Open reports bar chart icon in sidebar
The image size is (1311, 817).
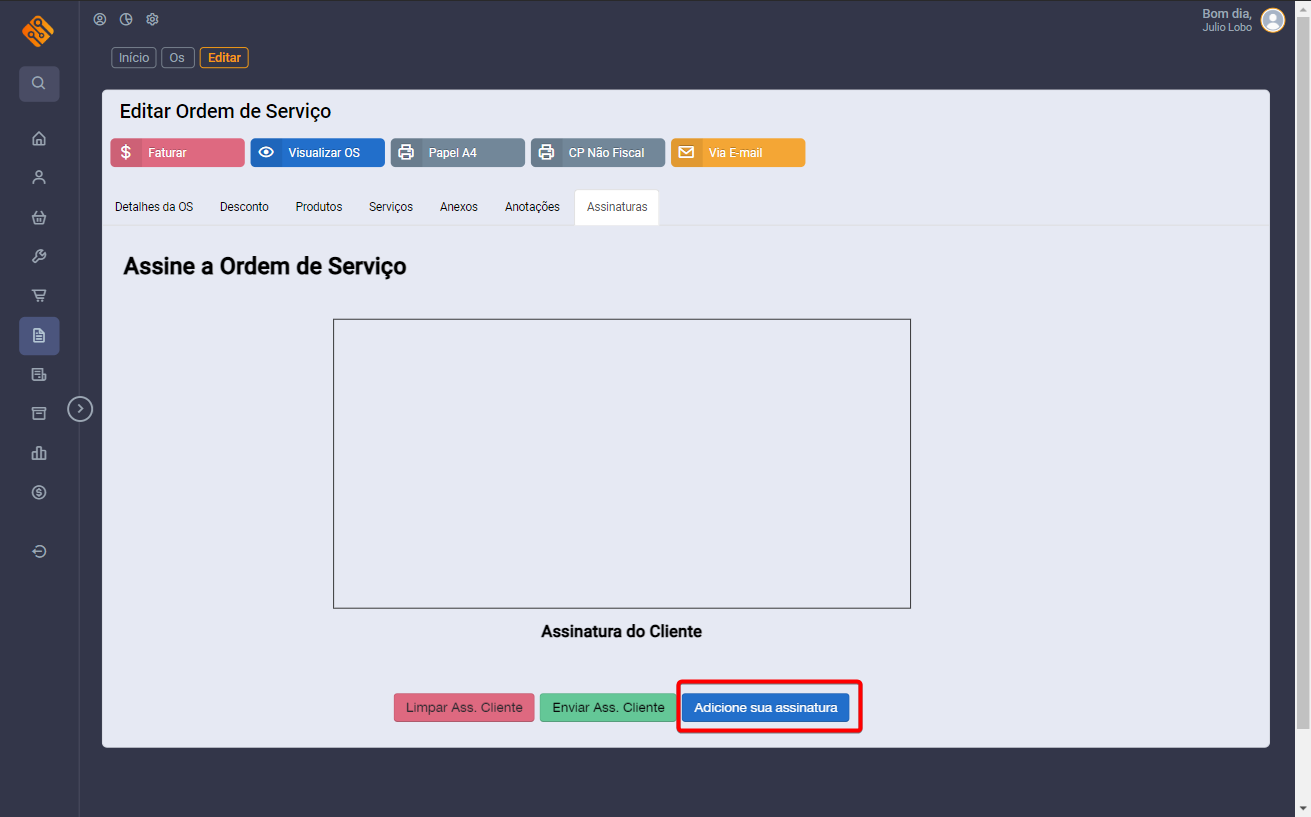39,453
